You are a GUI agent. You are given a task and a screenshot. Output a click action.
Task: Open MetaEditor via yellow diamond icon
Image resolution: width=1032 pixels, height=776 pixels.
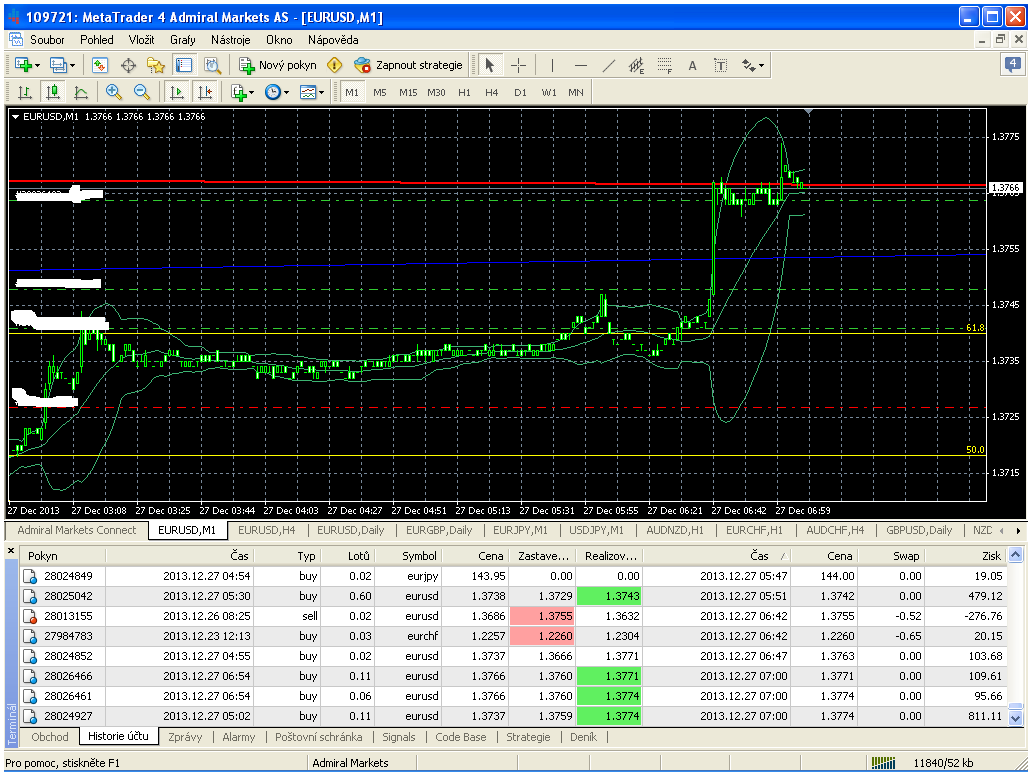tap(335, 65)
